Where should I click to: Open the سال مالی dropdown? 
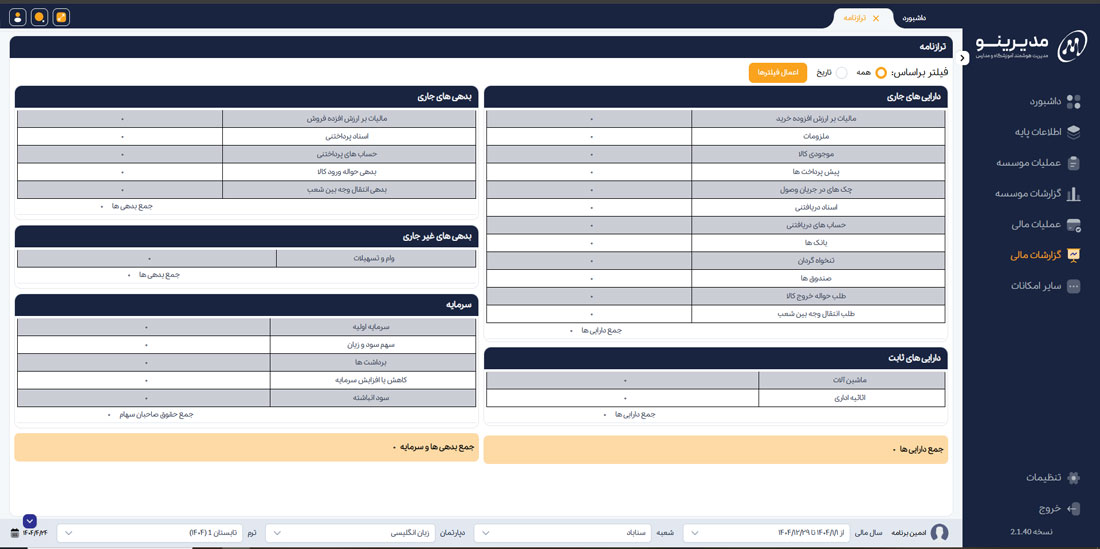tap(766, 533)
